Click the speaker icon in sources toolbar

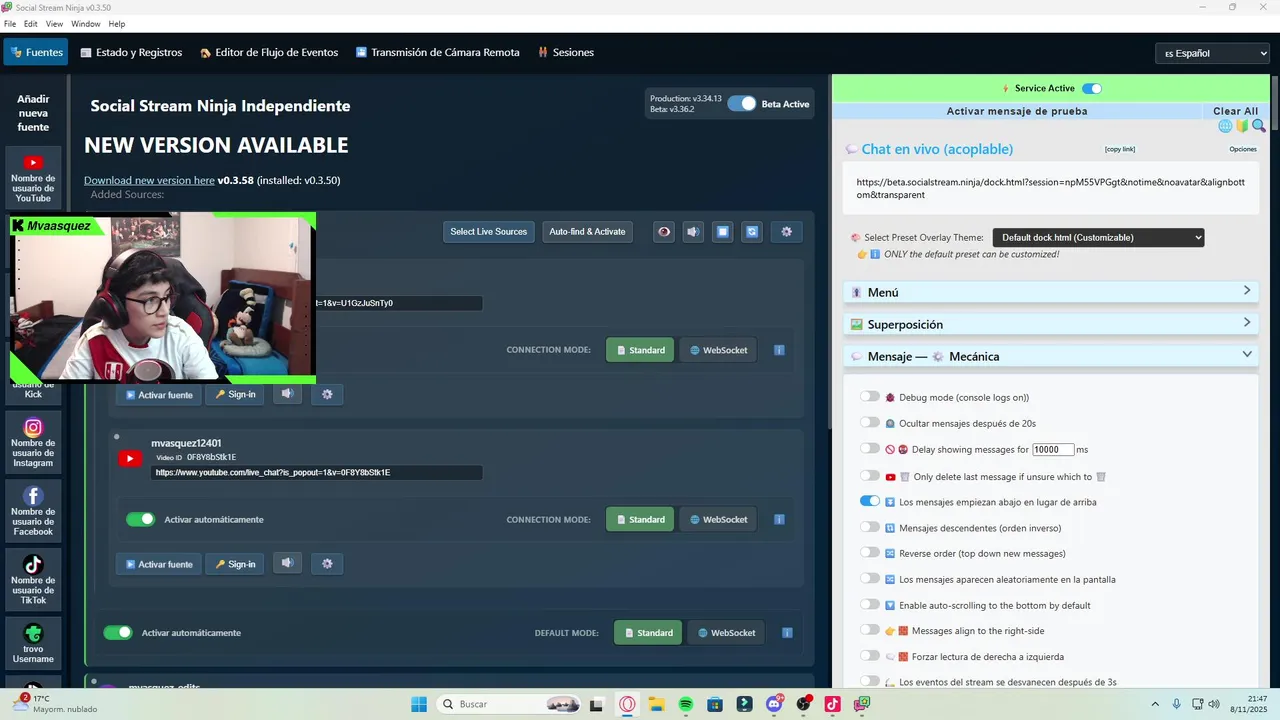693,232
